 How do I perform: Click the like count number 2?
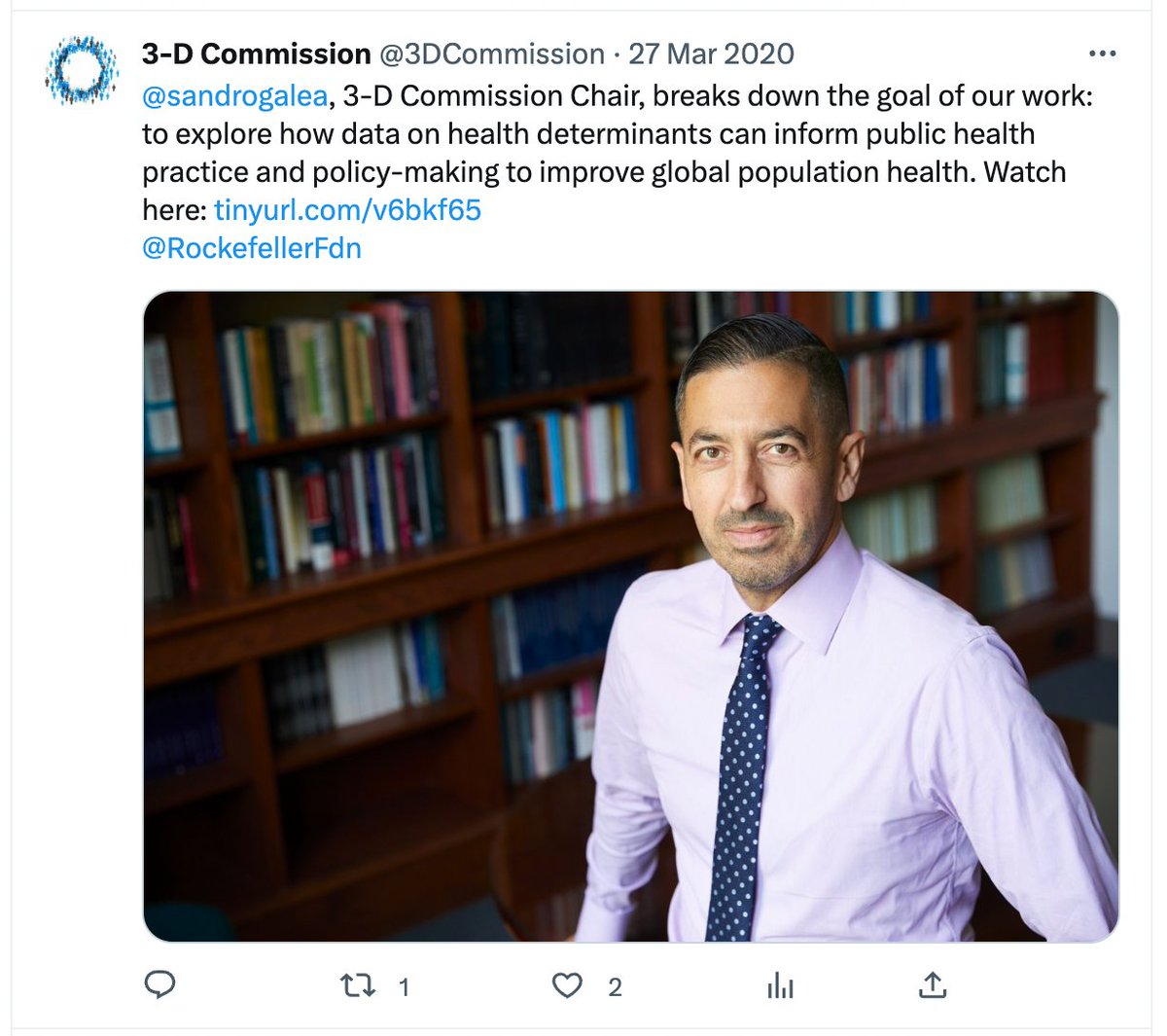[x=615, y=987]
